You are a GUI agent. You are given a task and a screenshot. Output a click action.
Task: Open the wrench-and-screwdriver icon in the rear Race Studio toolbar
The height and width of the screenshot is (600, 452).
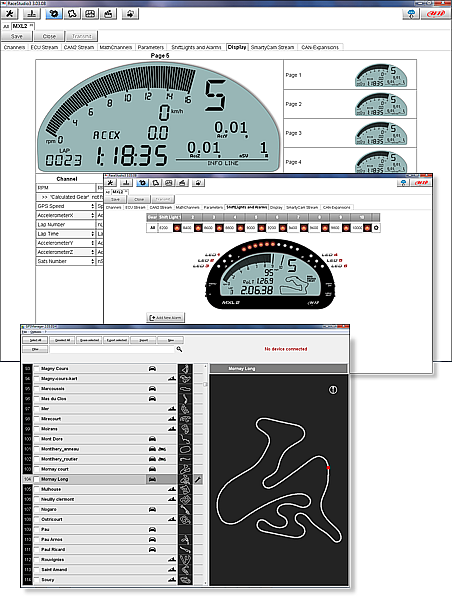(x=10, y=14)
